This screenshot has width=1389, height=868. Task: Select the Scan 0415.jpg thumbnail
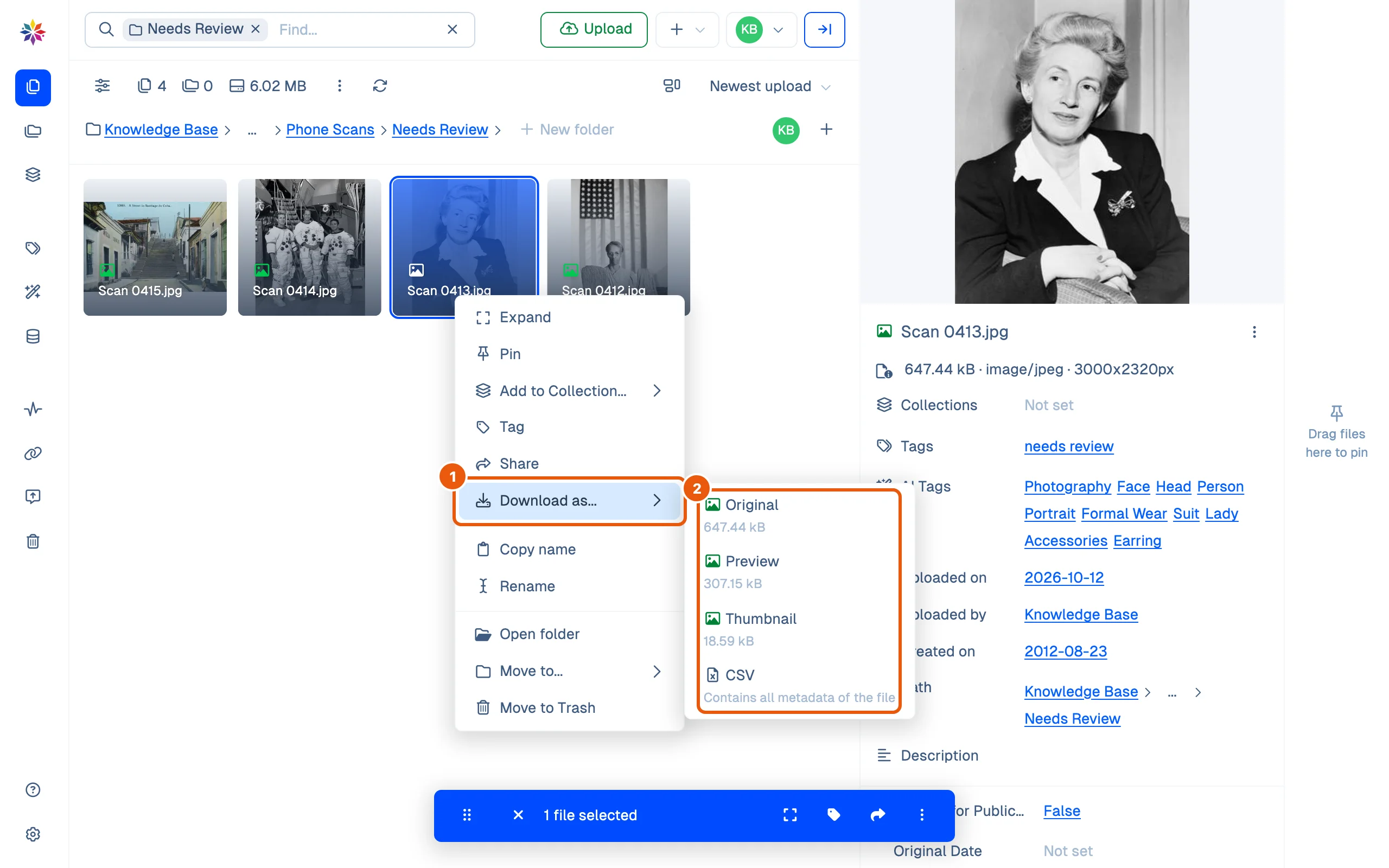155,247
